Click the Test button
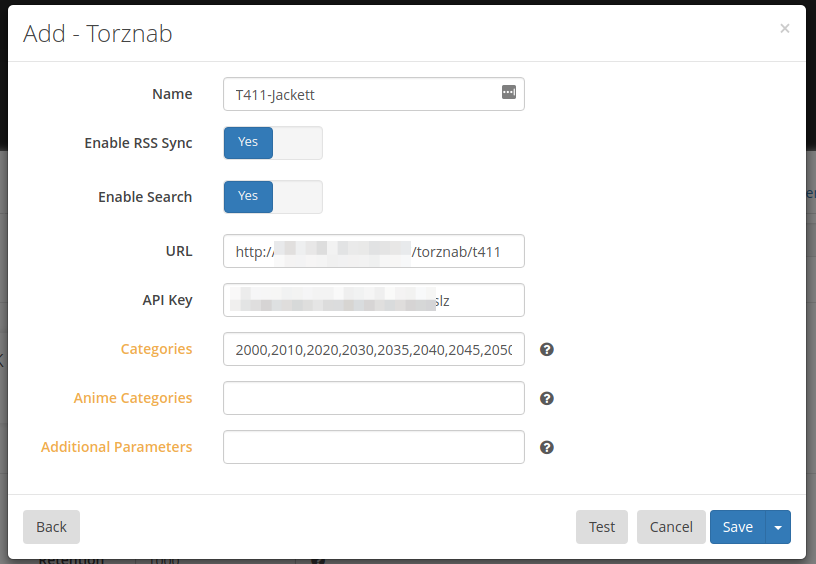This screenshot has height=564, width=816. click(602, 527)
